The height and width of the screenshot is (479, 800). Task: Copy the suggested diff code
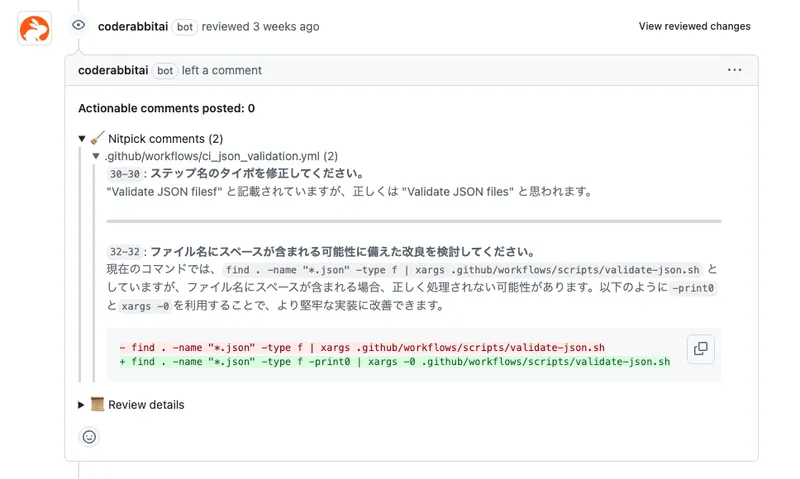[x=700, y=348]
